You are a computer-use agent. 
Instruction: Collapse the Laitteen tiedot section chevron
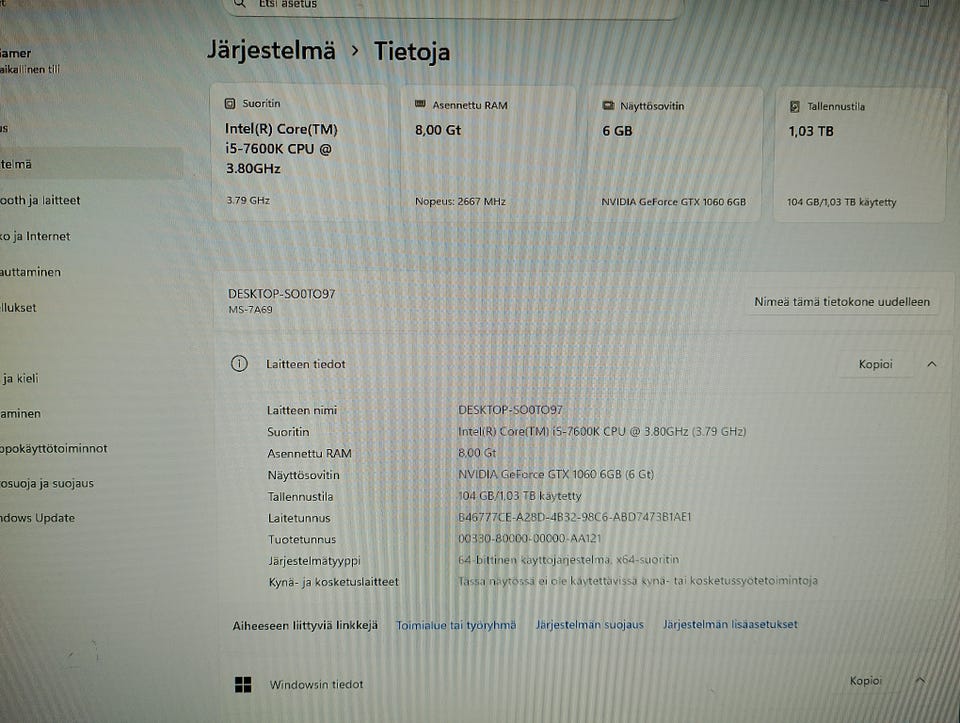(x=931, y=364)
